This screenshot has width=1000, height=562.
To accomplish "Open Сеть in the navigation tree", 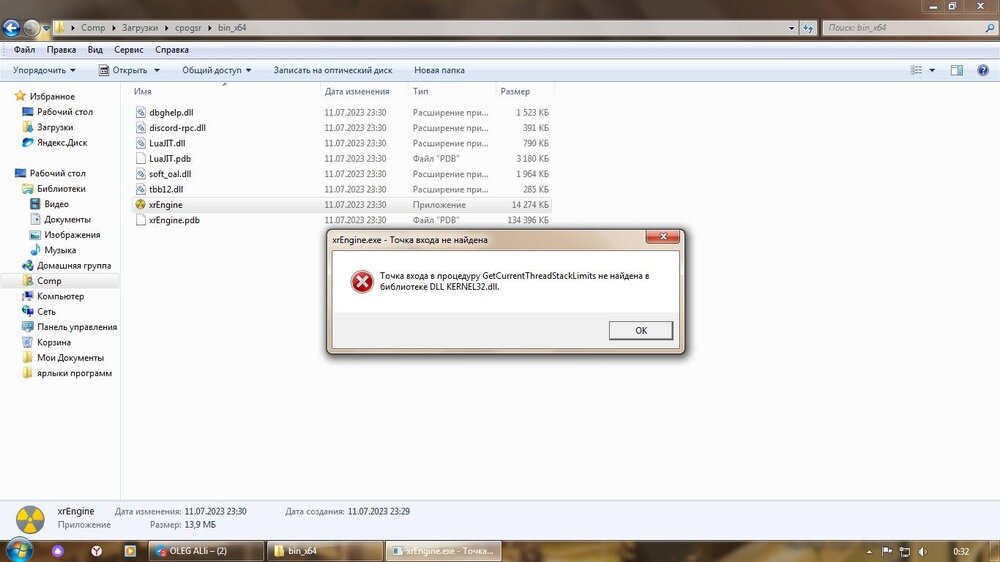I will [x=46, y=311].
